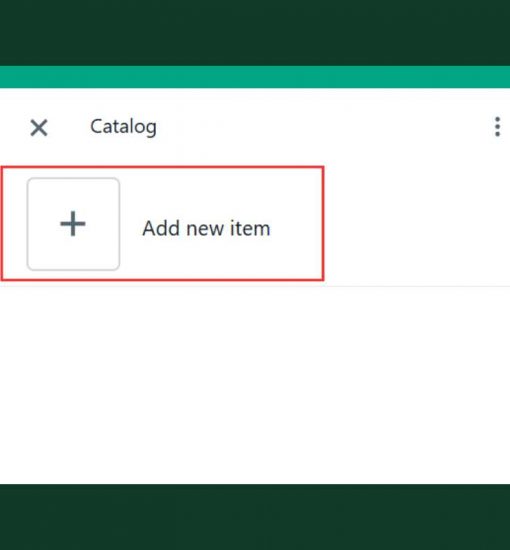Viewport: 510px width, 550px height.
Task: Tap the square plus thumbnail box
Action: coord(73,224)
